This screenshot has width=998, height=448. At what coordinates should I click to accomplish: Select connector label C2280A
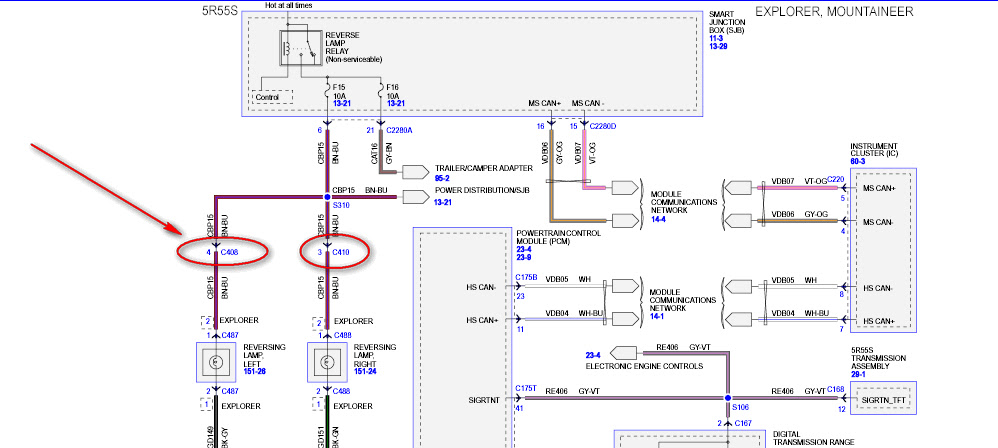[399, 130]
